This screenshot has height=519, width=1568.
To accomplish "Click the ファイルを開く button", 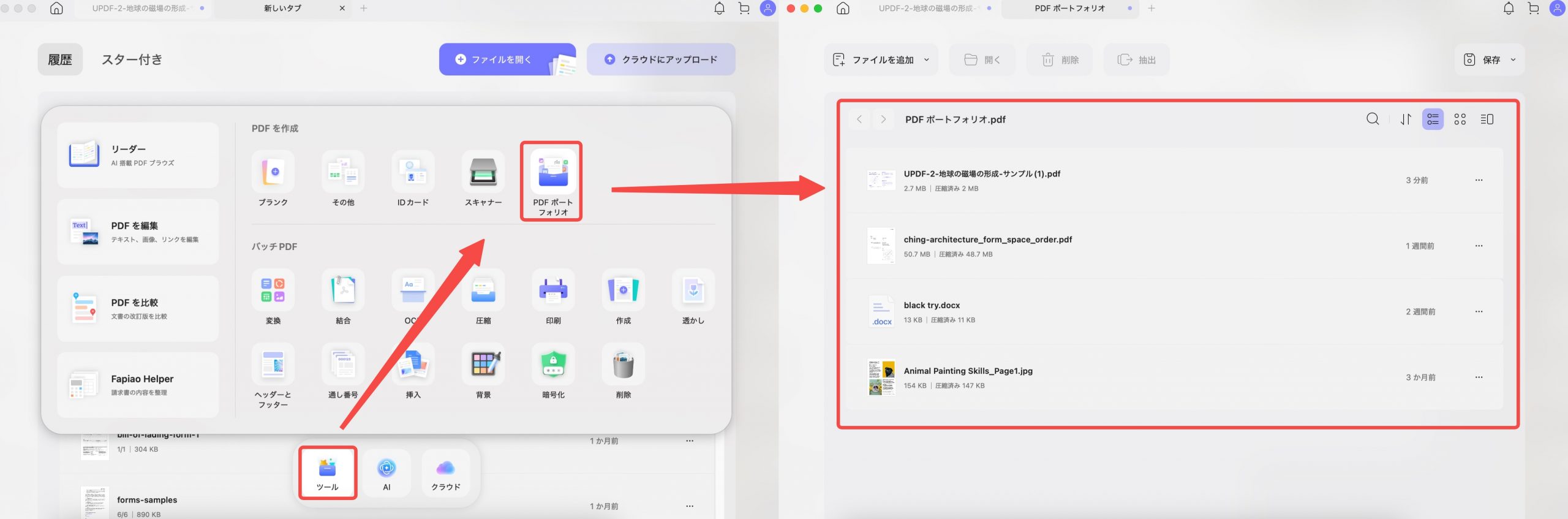I will pyautogui.click(x=507, y=59).
